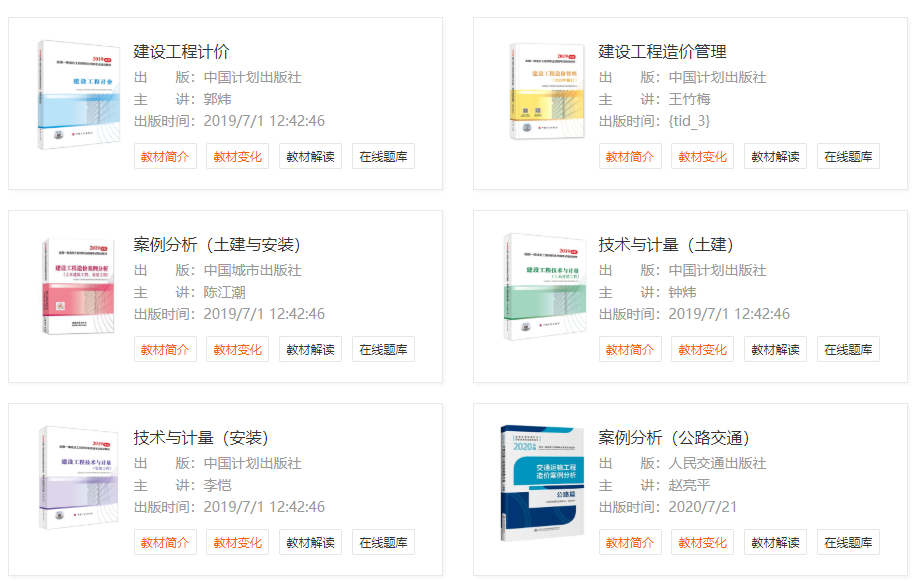
Task: Select the lecturer name 赵亮平
Action: [x=690, y=485]
